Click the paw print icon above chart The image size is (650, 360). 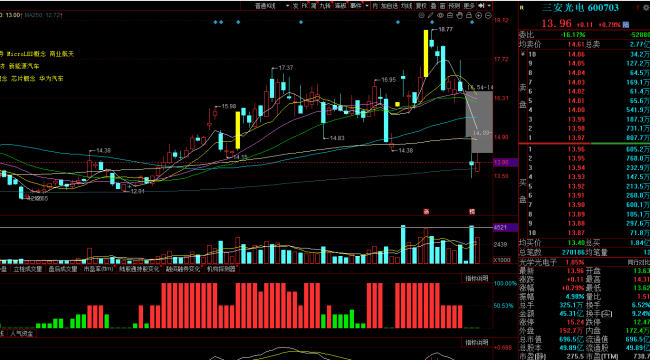[x=421, y=15]
